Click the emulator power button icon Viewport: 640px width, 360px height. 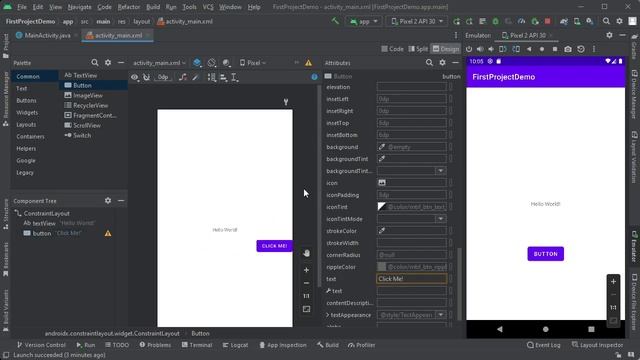[469, 49]
